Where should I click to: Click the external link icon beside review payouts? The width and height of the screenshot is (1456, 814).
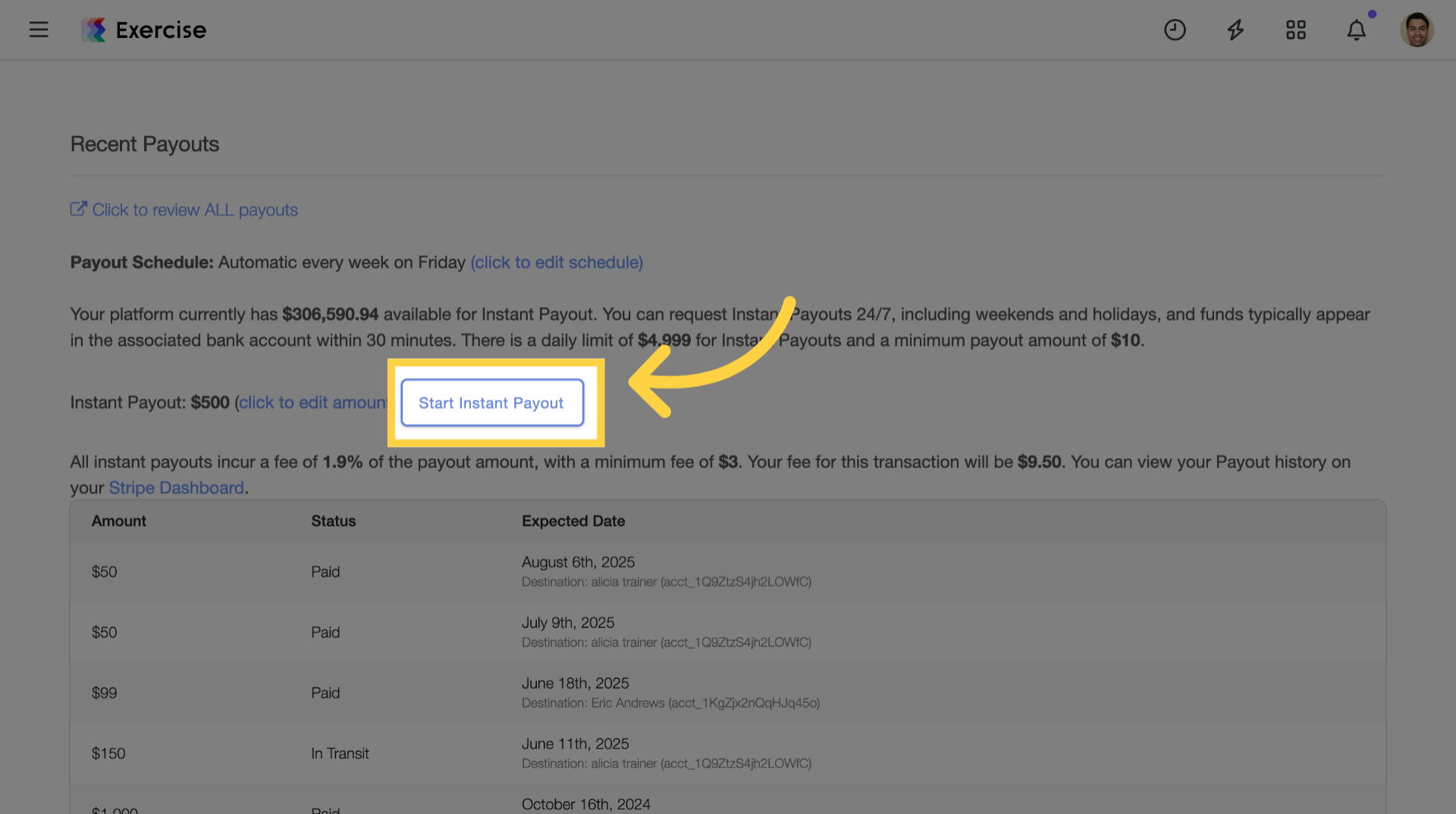(x=78, y=209)
